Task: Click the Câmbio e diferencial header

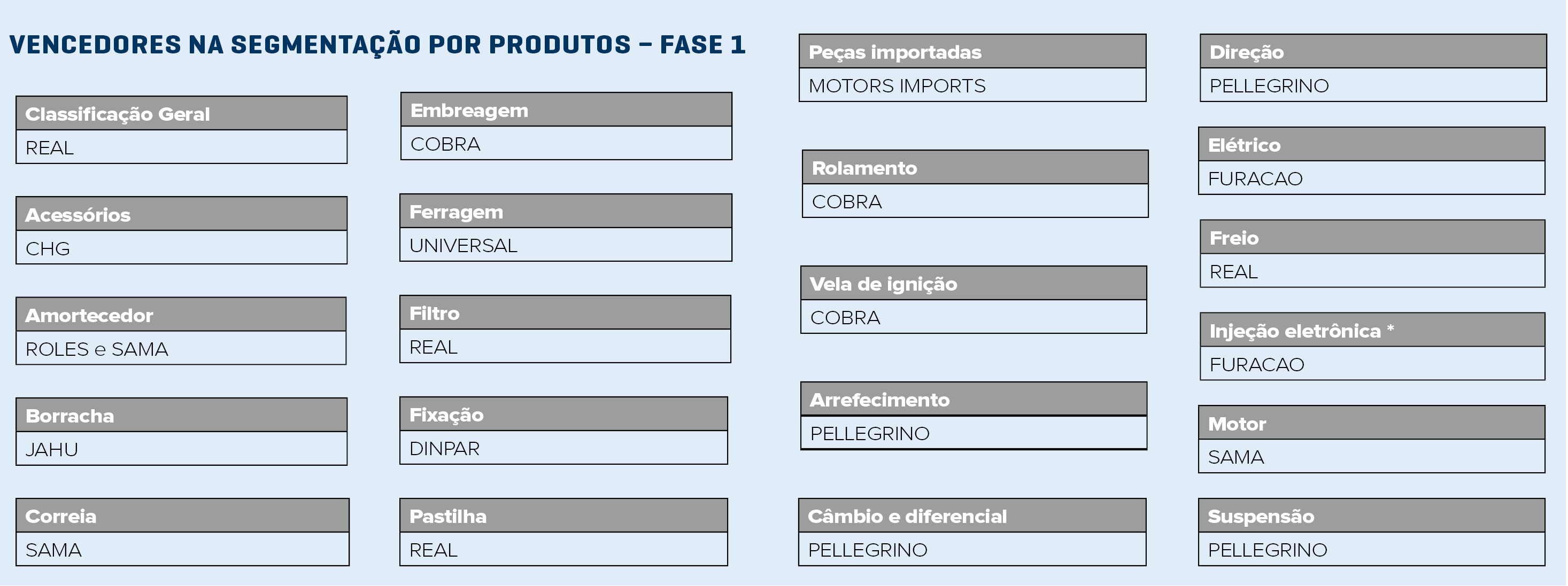Action: pos(972,516)
